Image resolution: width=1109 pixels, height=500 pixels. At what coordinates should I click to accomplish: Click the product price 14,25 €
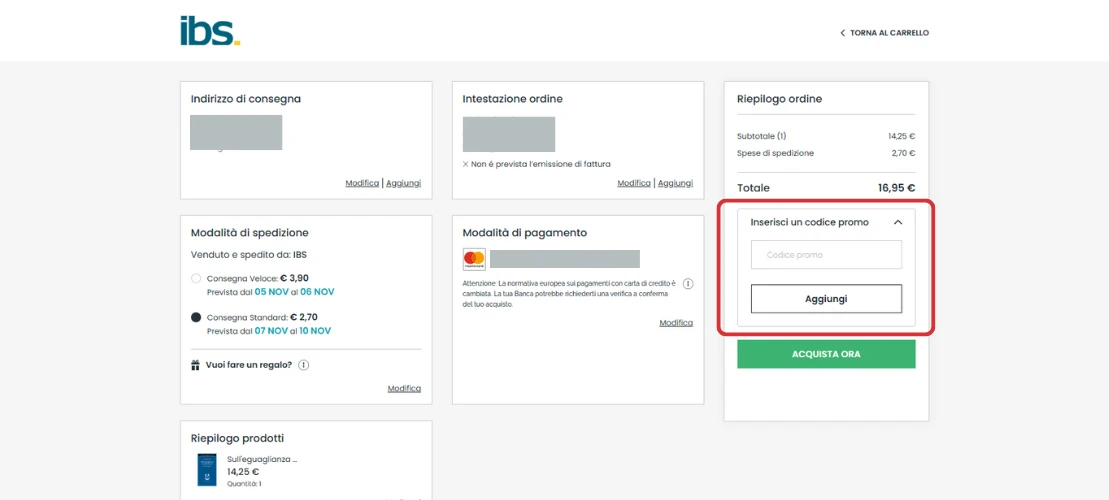point(243,472)
